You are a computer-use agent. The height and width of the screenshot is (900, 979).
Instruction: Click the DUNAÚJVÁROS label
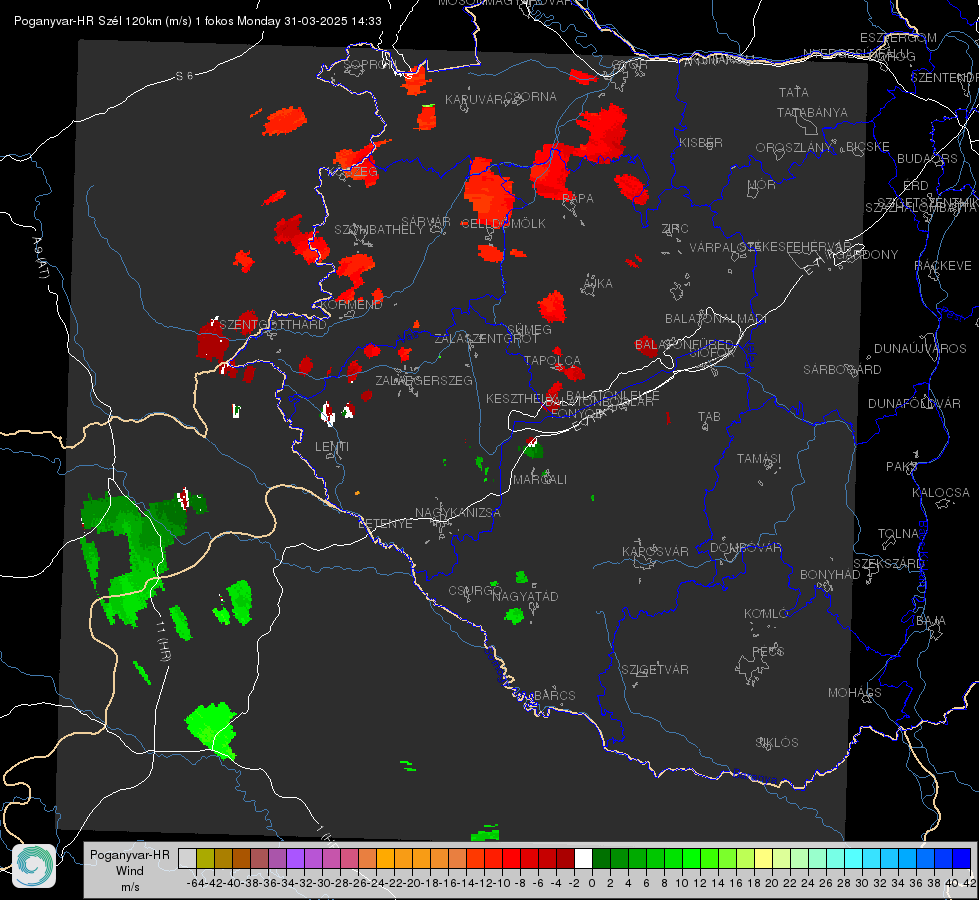[x=920, y=349]
